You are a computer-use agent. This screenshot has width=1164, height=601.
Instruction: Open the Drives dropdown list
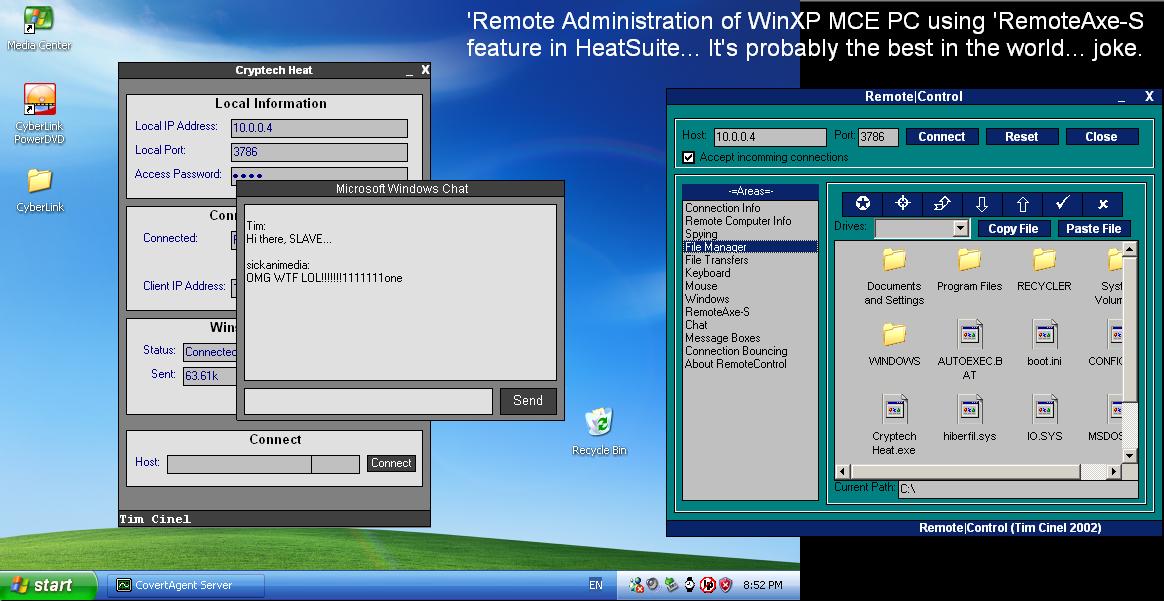tap(961, 229)
